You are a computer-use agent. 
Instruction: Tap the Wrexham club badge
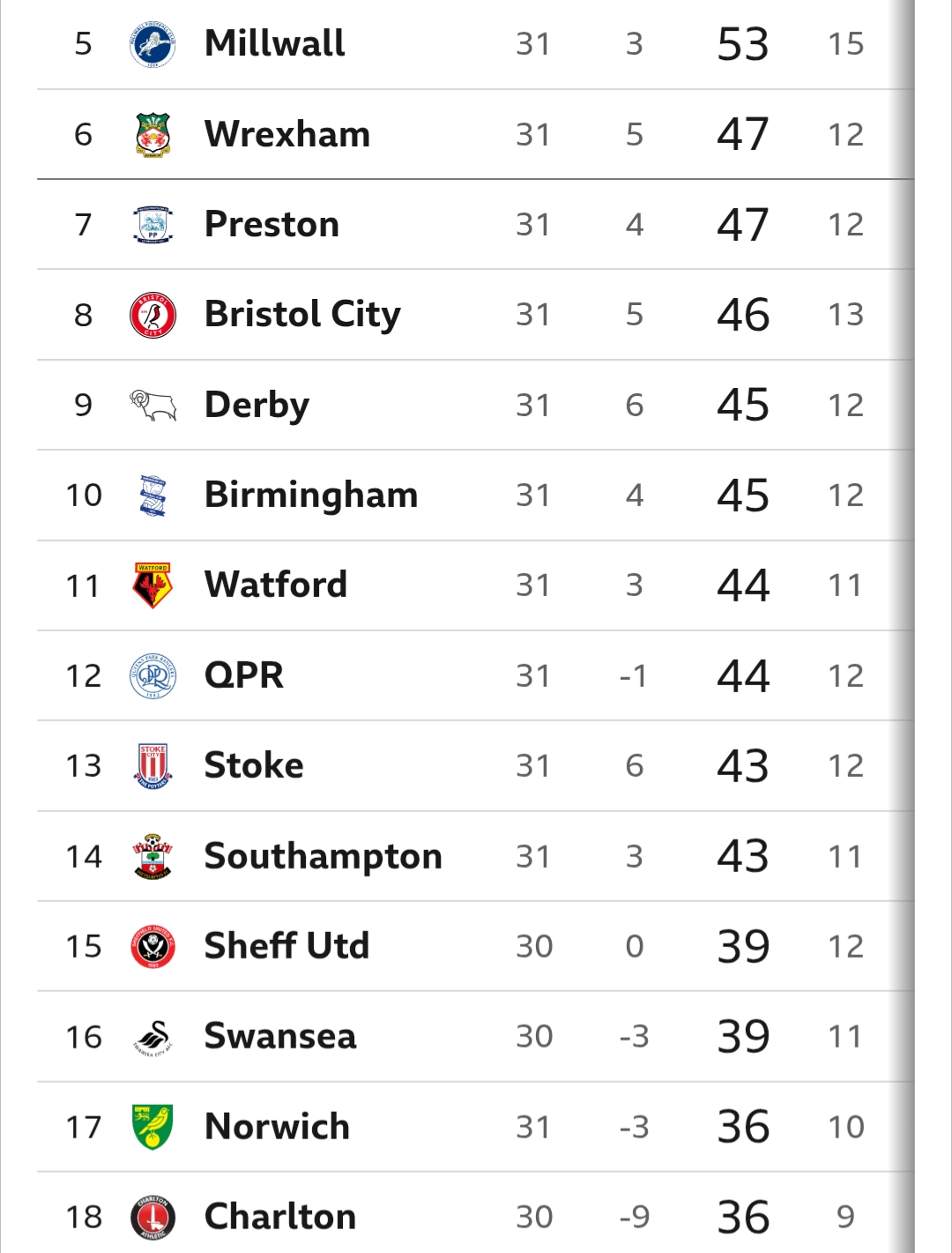[152, 135]
